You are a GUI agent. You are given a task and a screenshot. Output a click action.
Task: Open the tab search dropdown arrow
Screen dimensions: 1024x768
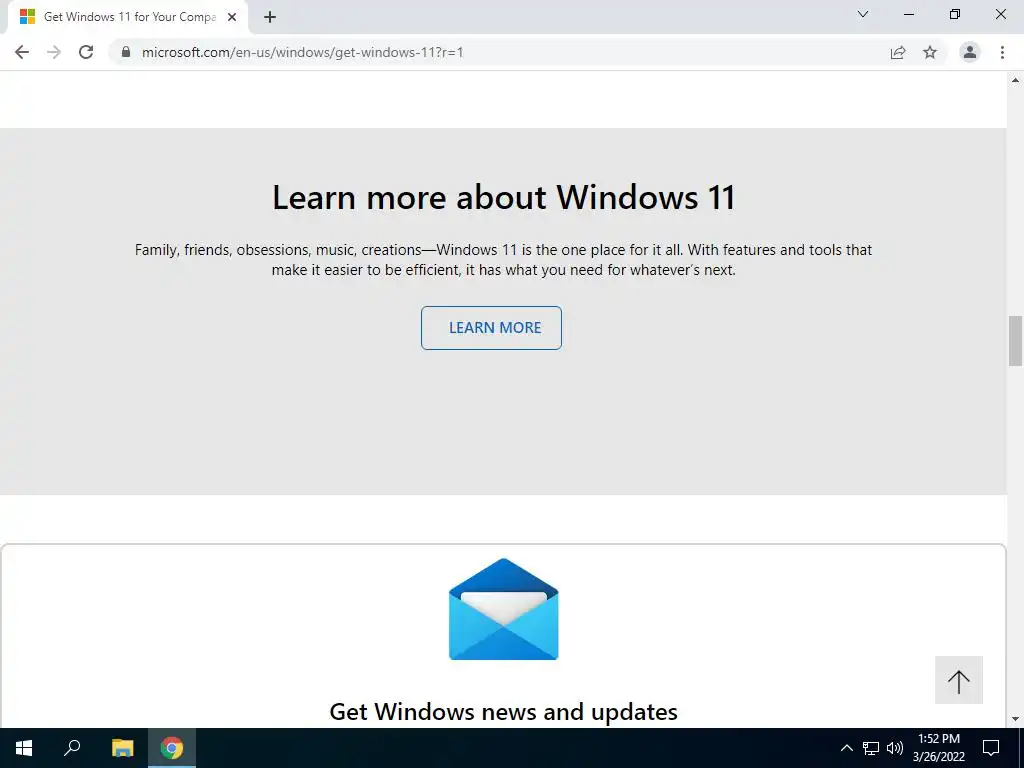click(x=863, y=14)
